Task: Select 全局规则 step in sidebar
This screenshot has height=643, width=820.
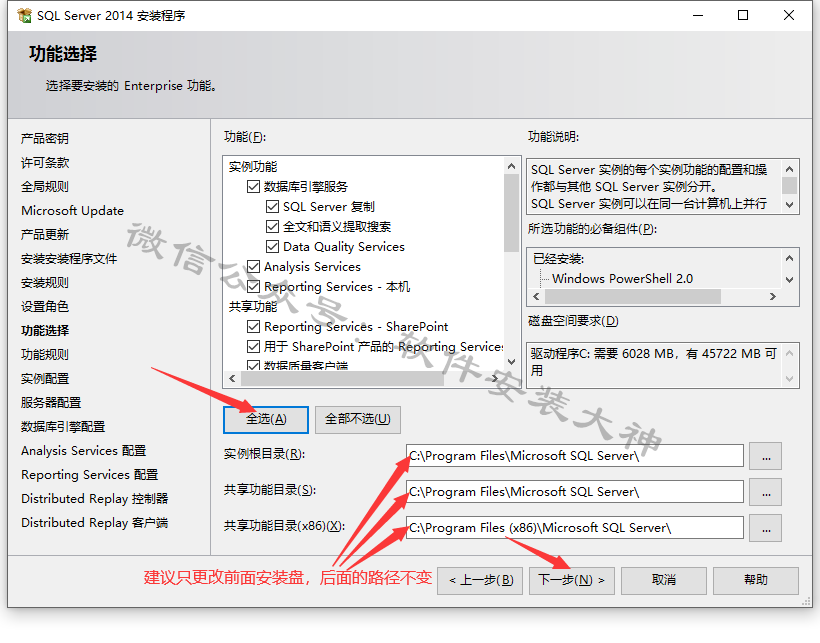Action: point(45,187)
